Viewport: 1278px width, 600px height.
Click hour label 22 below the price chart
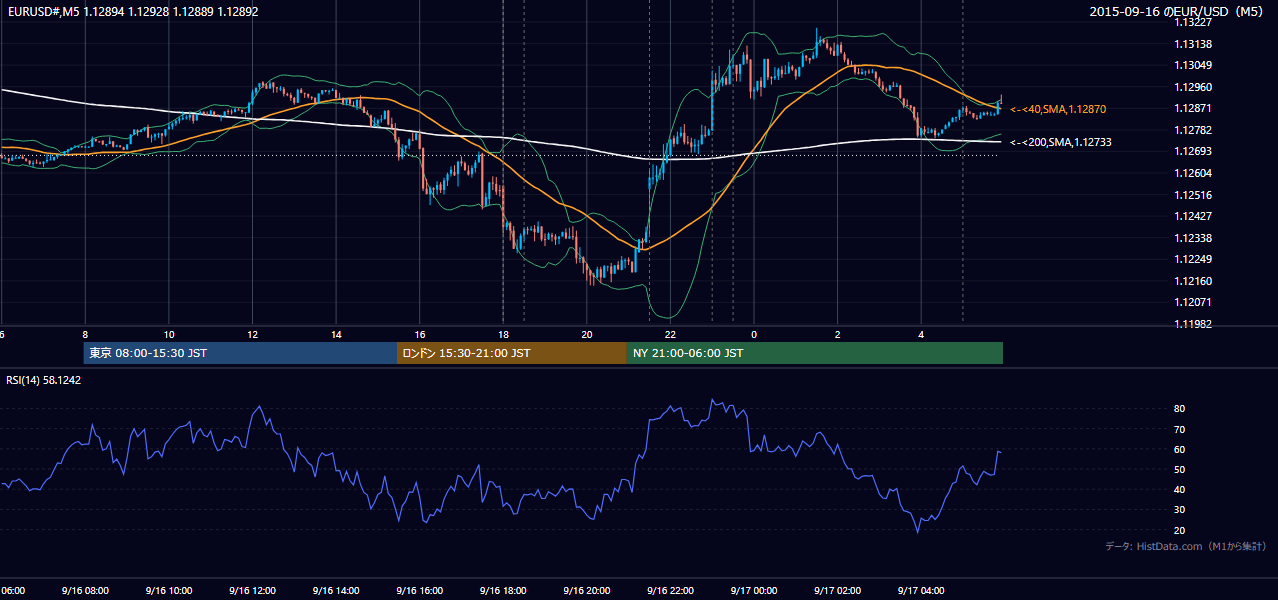(x=670, y=334)
